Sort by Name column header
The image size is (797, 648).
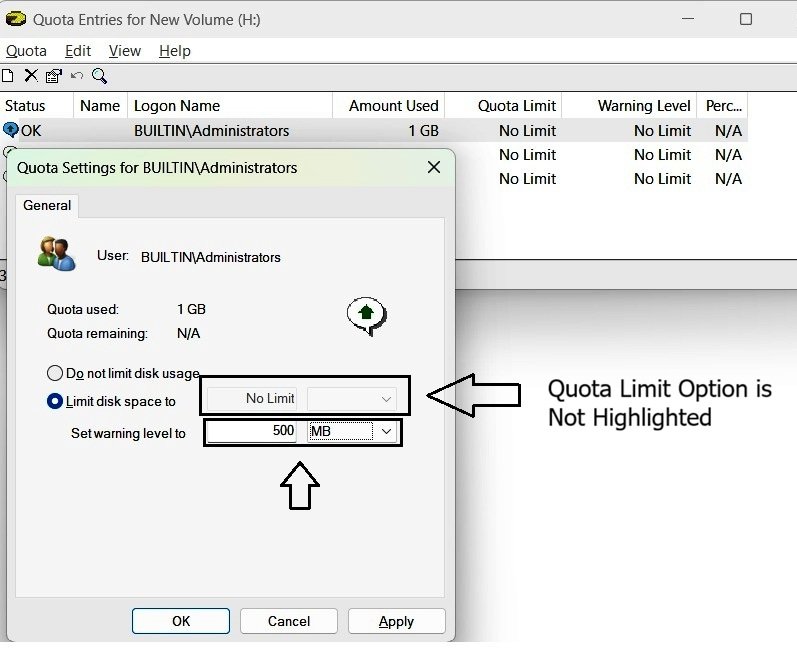coord(100,106)
